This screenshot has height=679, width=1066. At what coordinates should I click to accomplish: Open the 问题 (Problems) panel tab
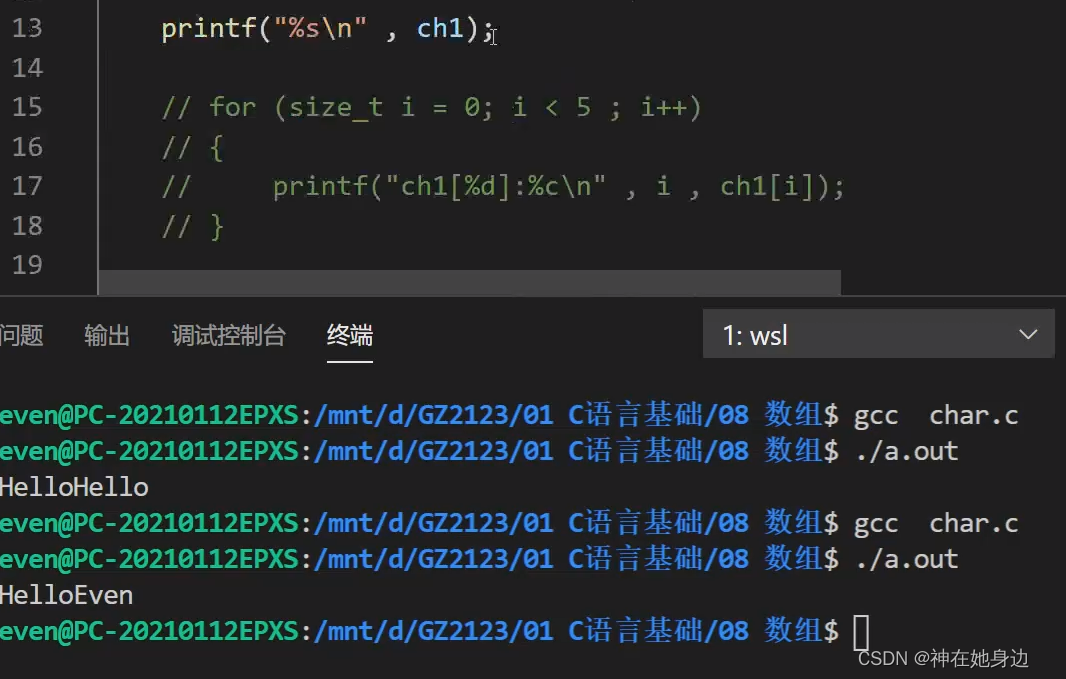pos(21,336)
